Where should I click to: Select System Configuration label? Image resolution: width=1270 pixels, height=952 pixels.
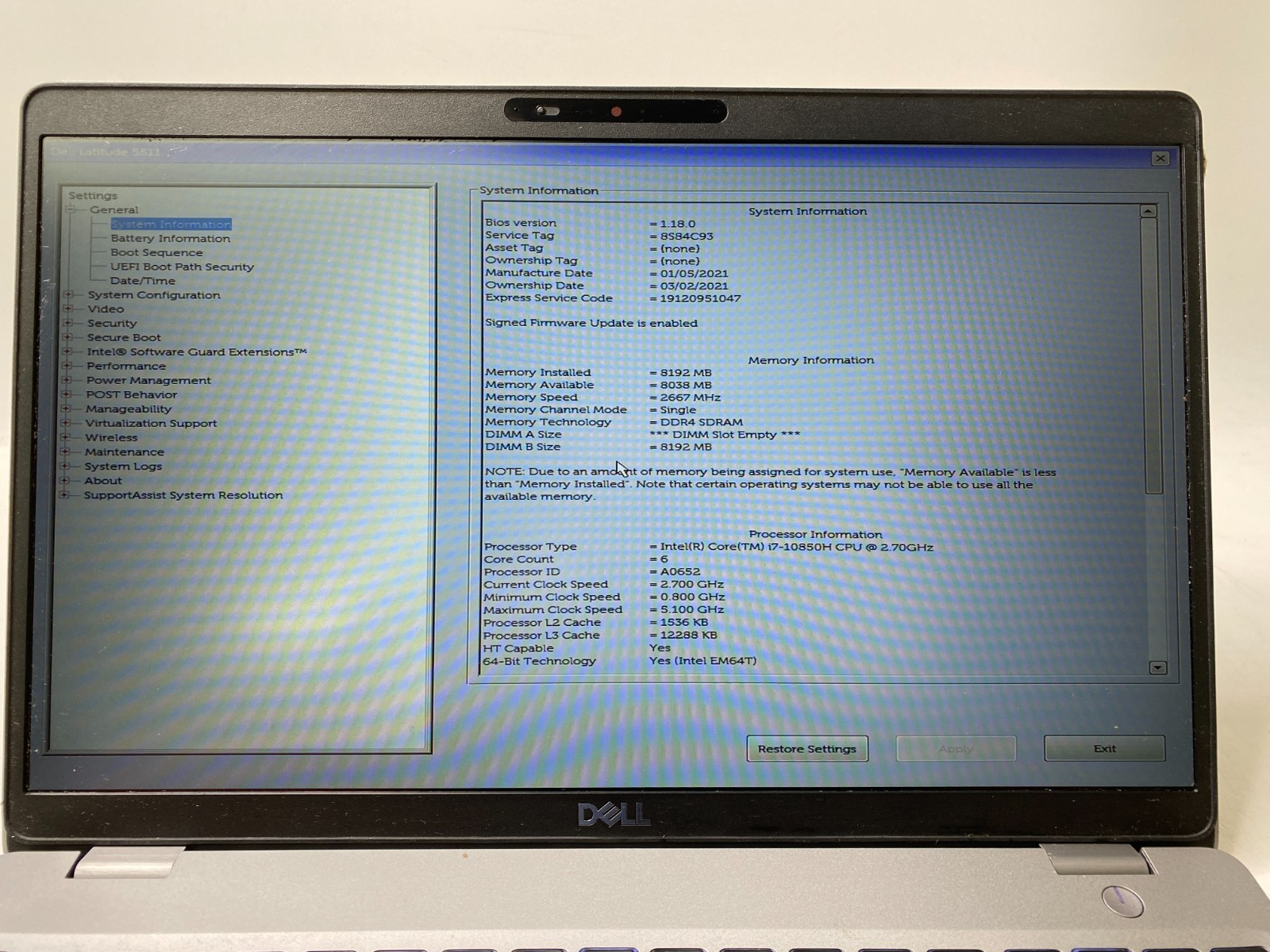[154, 294]
